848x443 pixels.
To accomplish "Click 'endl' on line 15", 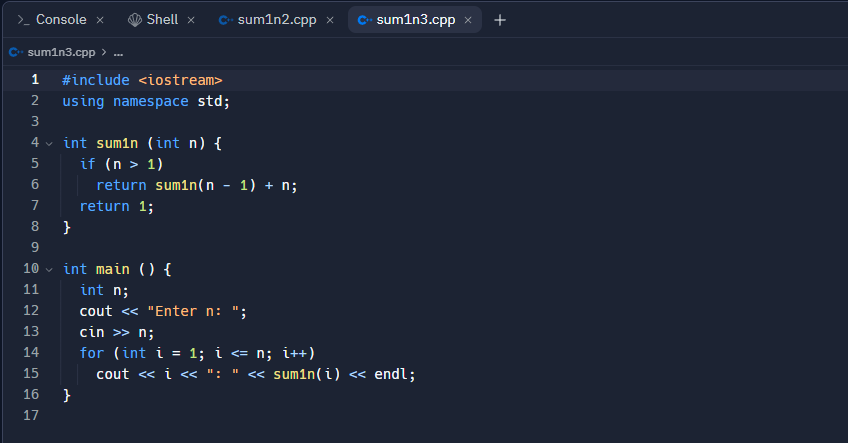I will pos(390,374).
